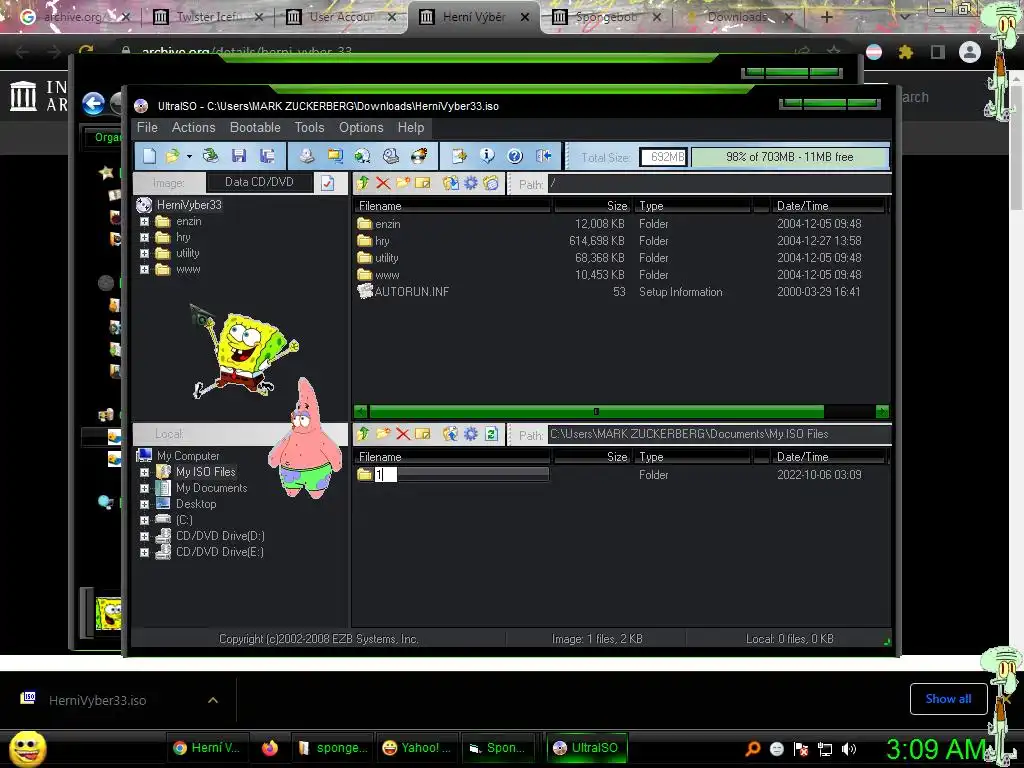Click the red X Delete icon in Local pane toolbar
The image size is (1024, 768).
403,434
